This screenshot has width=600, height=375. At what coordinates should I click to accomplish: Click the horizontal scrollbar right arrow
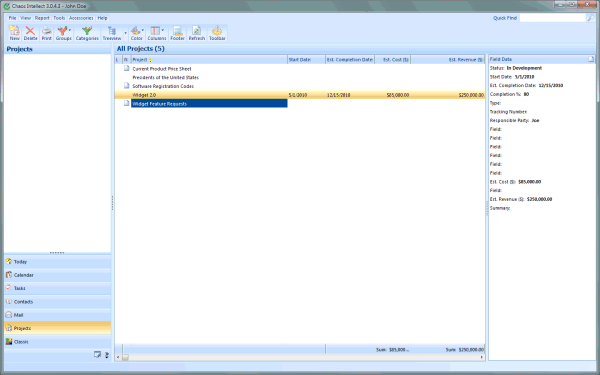[482, 357]
